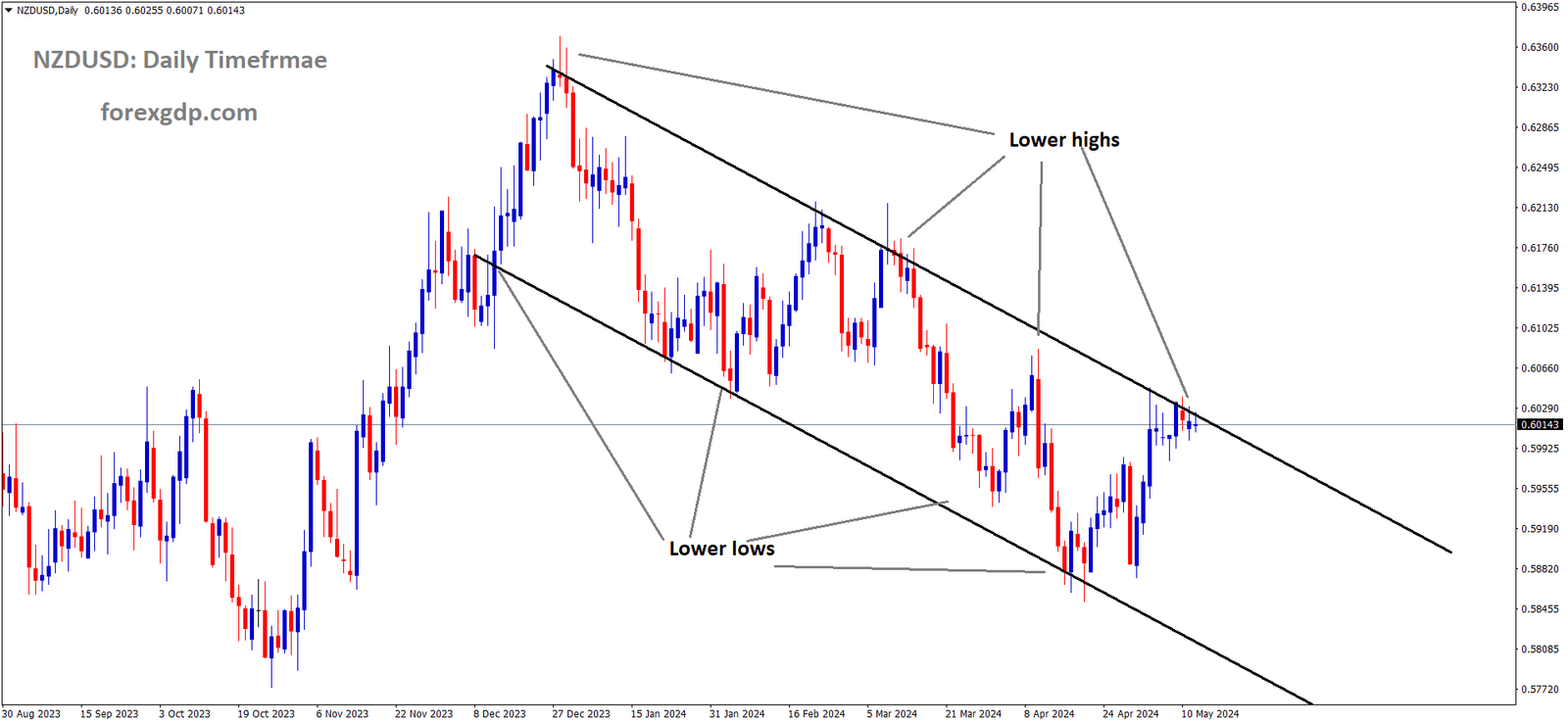Click the 'Lower highs' annotation label
Screen dimensions: 1568x724
pos(1064,140)
